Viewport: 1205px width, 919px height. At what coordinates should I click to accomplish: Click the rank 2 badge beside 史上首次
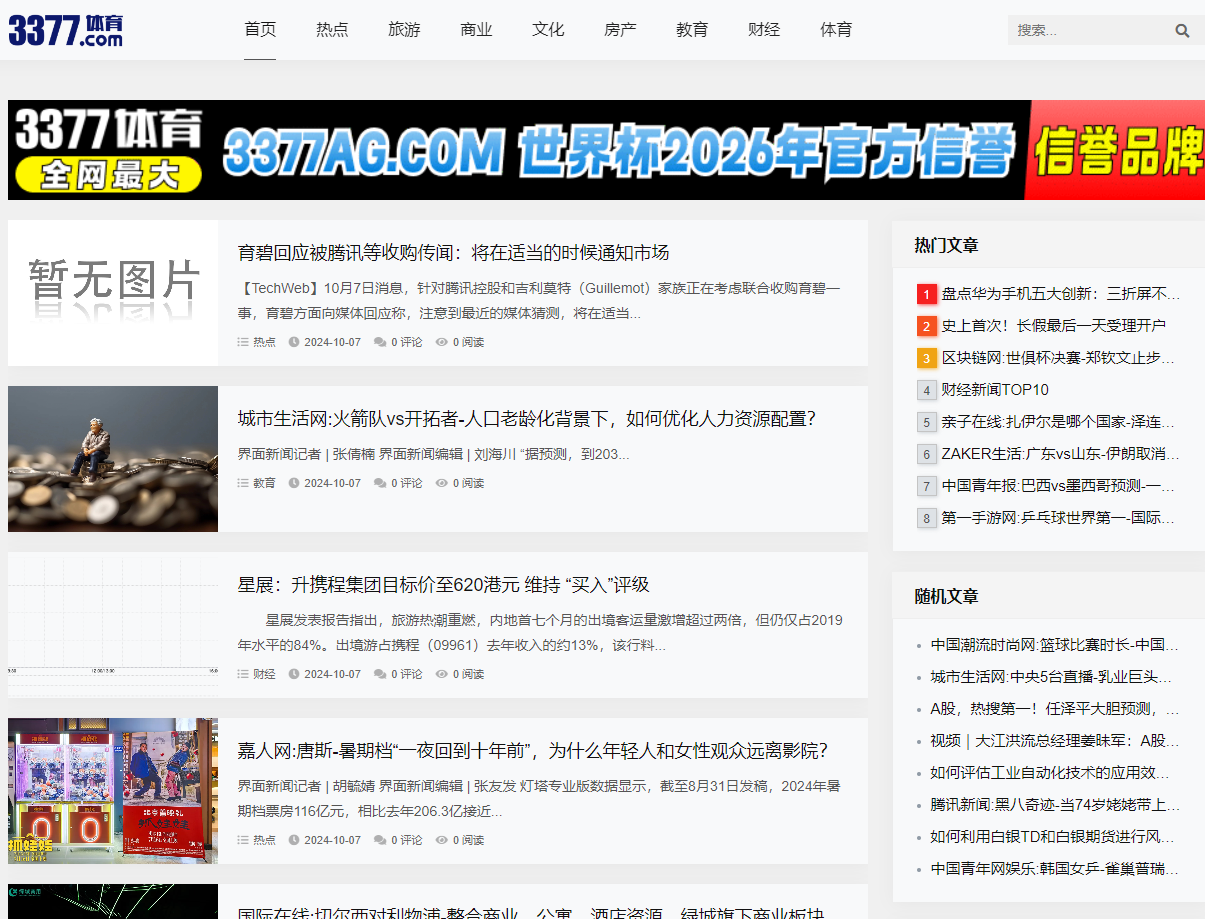click(927, 326)
